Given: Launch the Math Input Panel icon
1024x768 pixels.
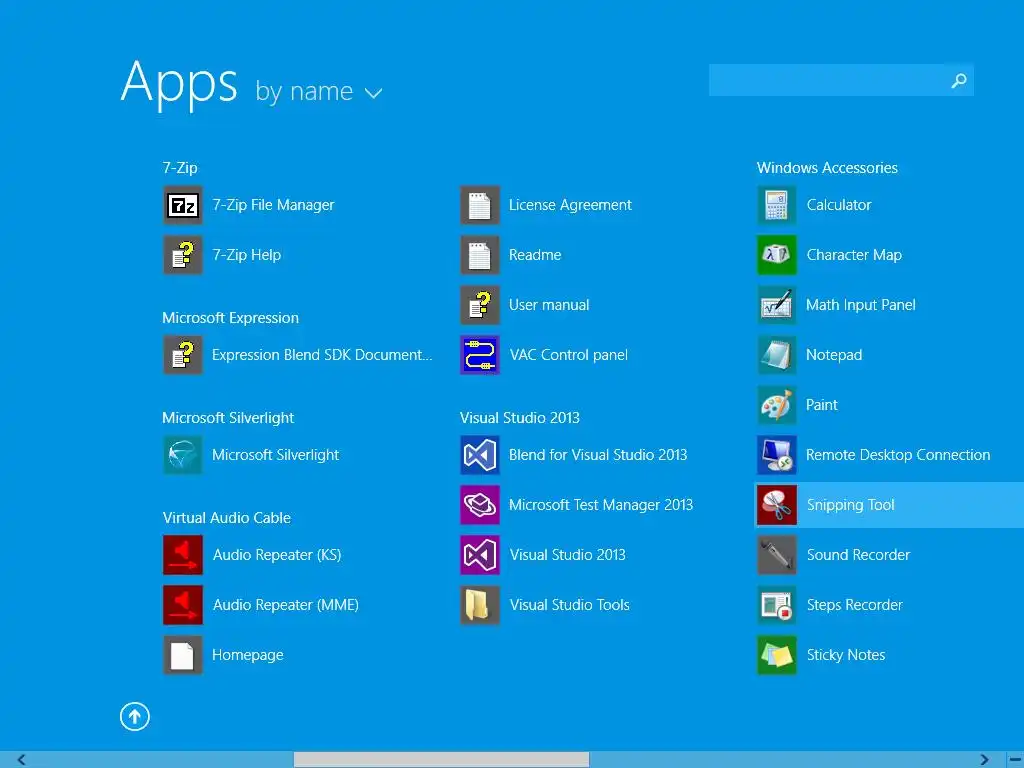Looking at the screenshot, I should 776,305.
